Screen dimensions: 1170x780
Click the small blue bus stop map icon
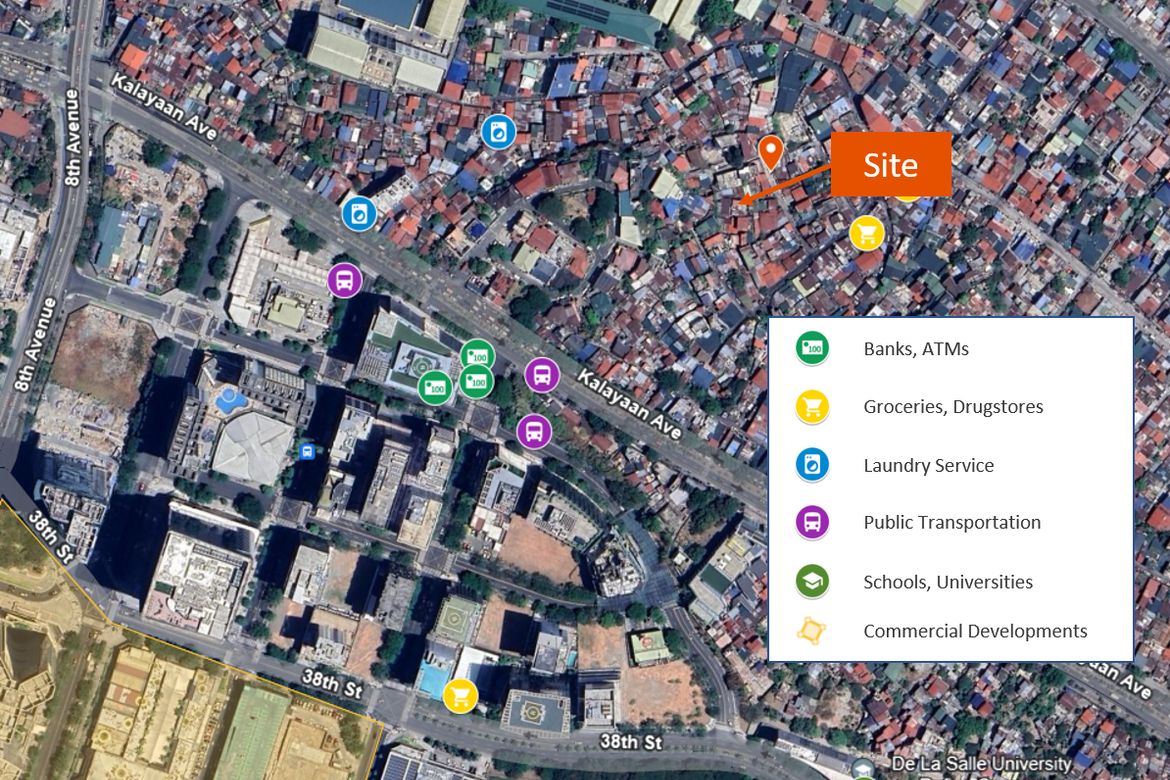point(307,451)
